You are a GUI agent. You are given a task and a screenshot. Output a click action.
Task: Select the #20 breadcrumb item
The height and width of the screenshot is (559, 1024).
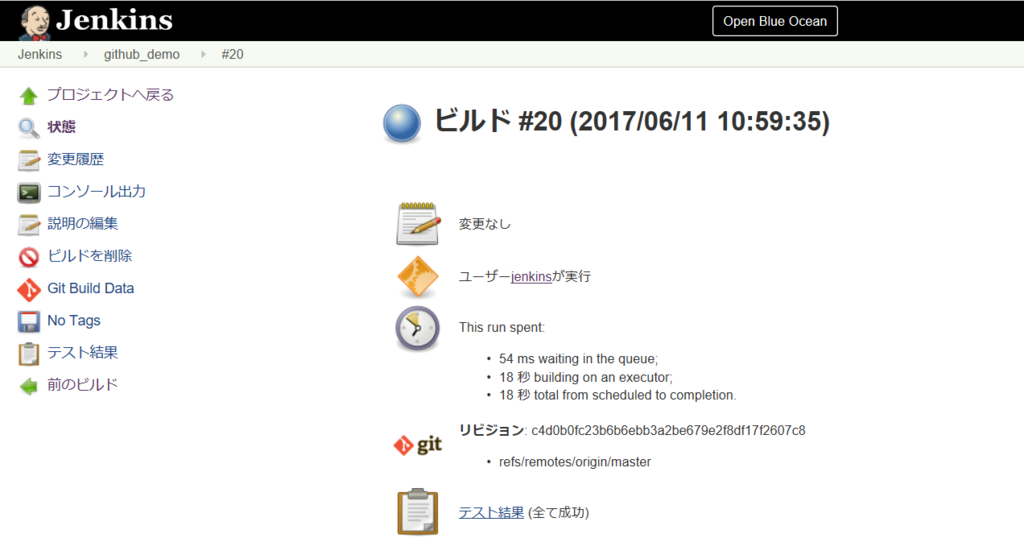[x=232, y=54]
